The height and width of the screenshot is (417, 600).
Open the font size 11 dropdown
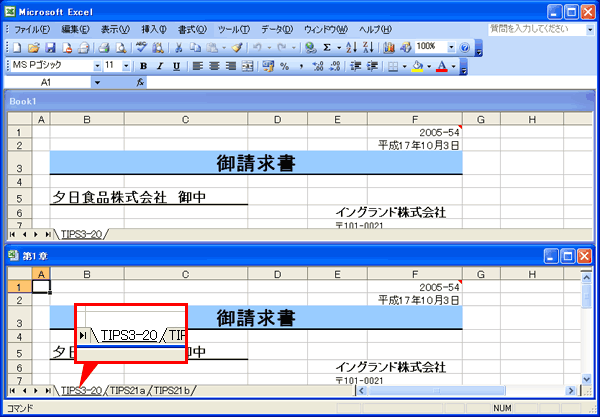point(126,66)
